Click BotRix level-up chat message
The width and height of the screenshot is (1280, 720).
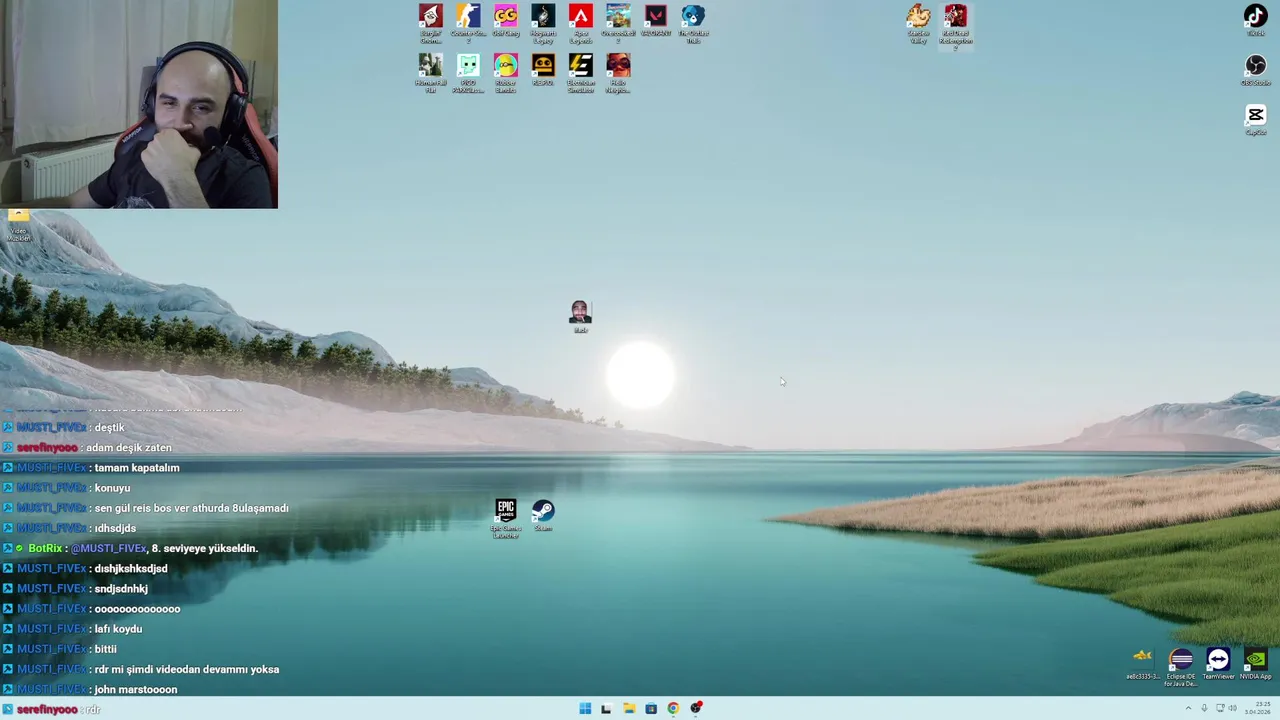(x=130, y=548)
